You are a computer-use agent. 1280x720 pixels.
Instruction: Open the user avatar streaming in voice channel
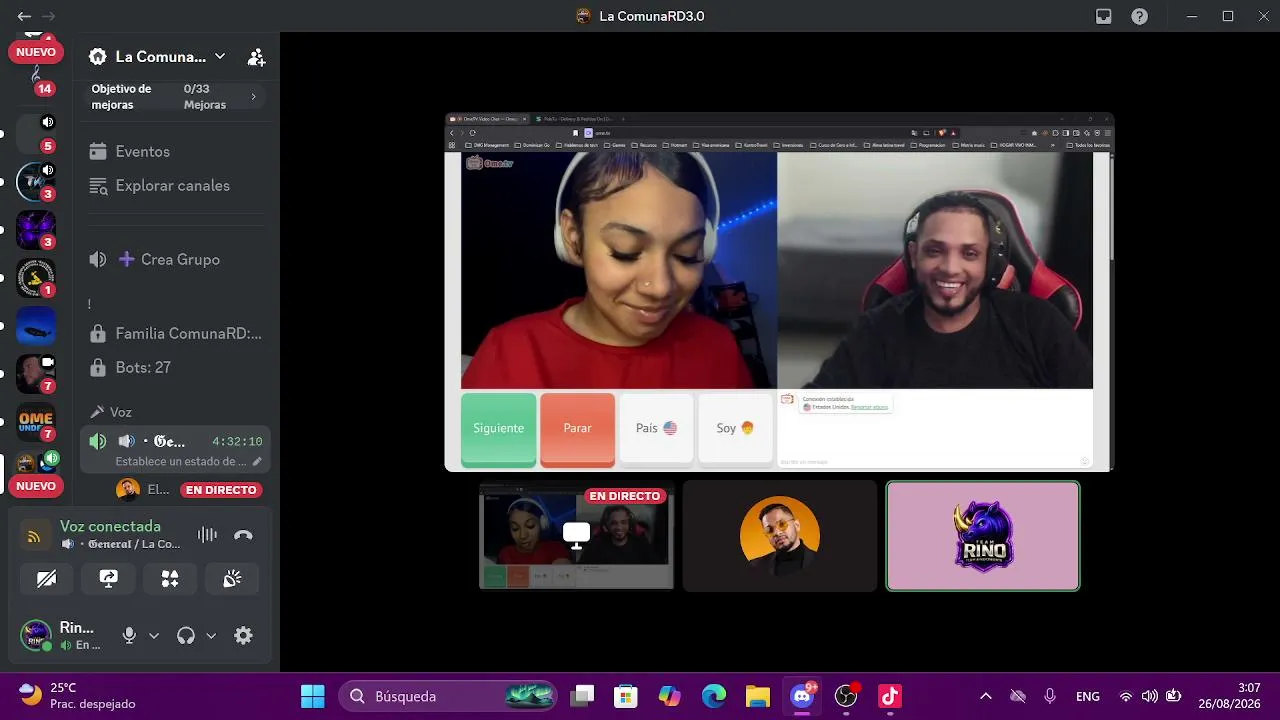(127, 490)
